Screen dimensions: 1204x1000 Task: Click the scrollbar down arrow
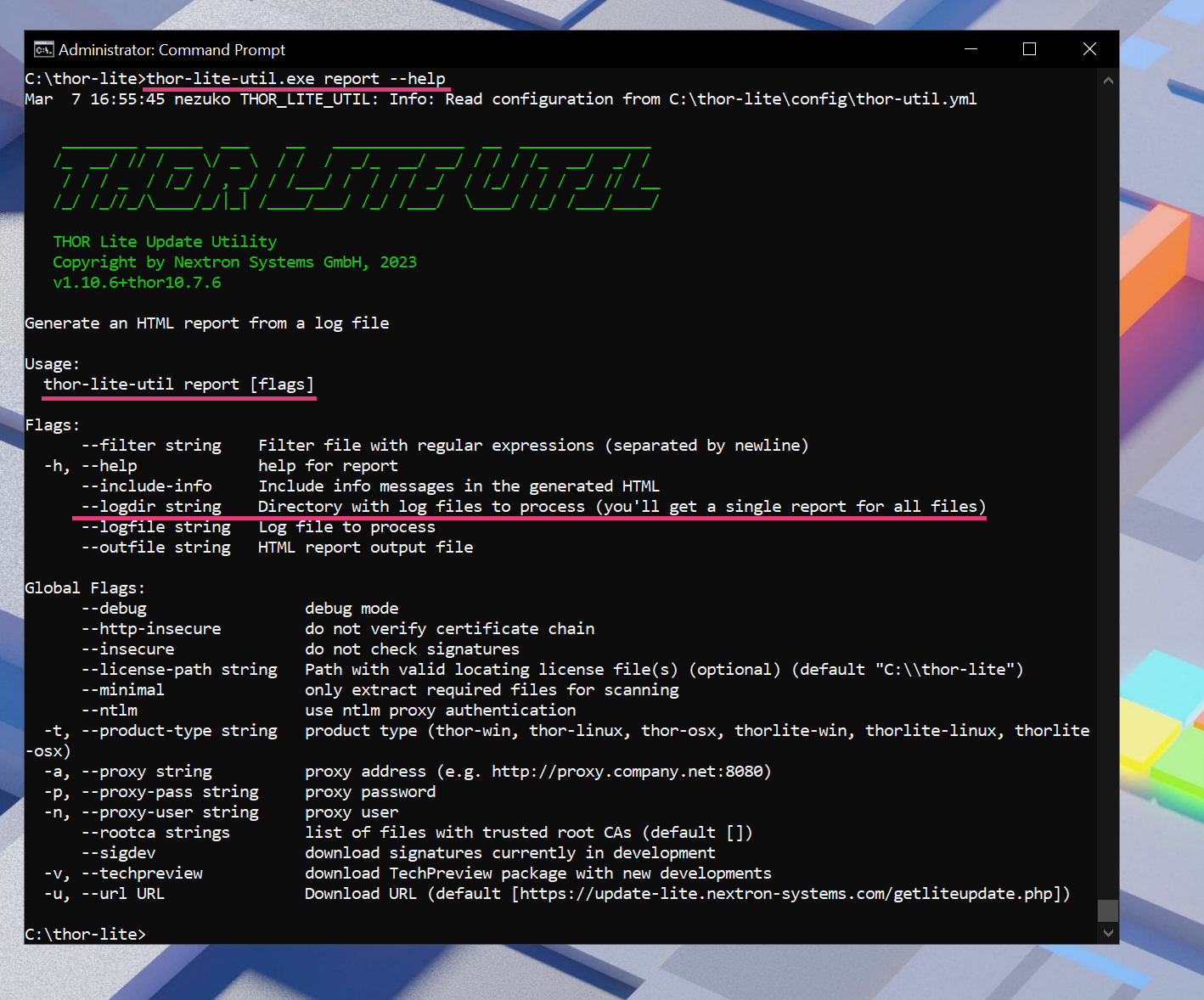pos(1107,933)
